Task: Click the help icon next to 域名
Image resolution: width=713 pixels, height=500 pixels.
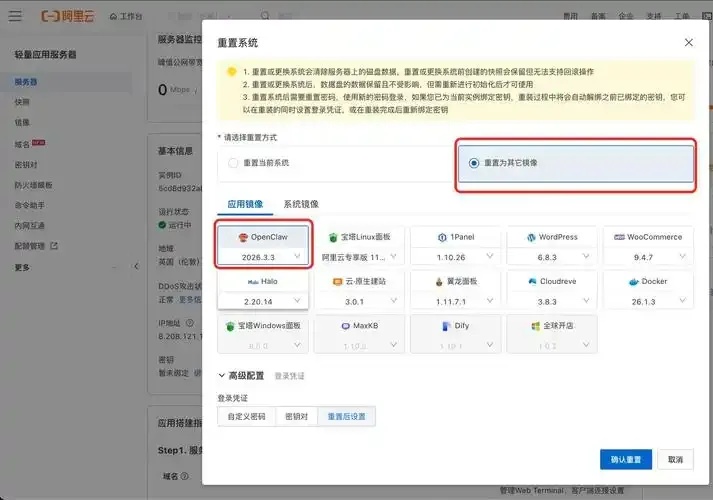Action: pos(185,476)
